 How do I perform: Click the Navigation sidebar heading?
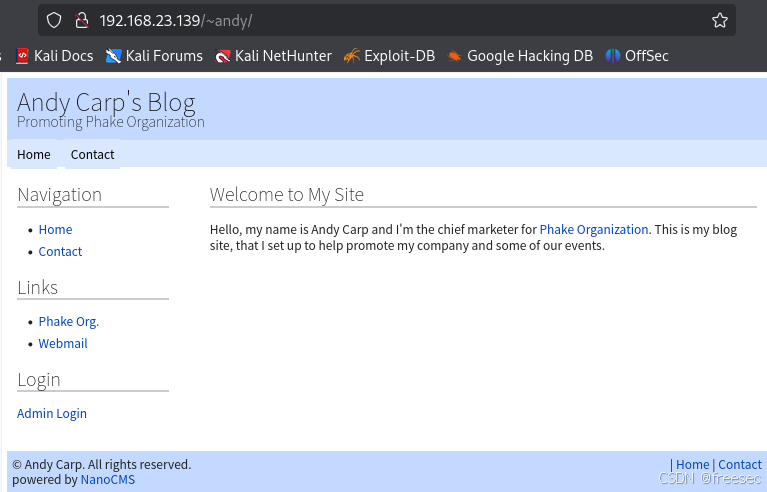click(x=60, y=195)
